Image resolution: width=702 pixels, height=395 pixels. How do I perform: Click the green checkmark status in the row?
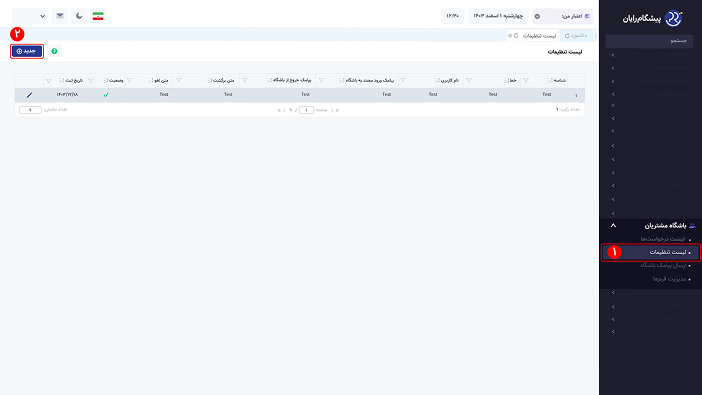point(106,95)
